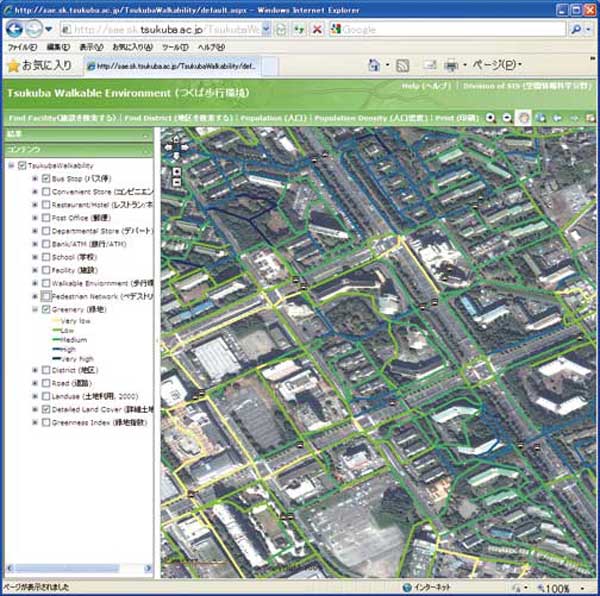600x596 pixels.
Task: Click the お気に入り favorites star button
Action: [39, 66]
